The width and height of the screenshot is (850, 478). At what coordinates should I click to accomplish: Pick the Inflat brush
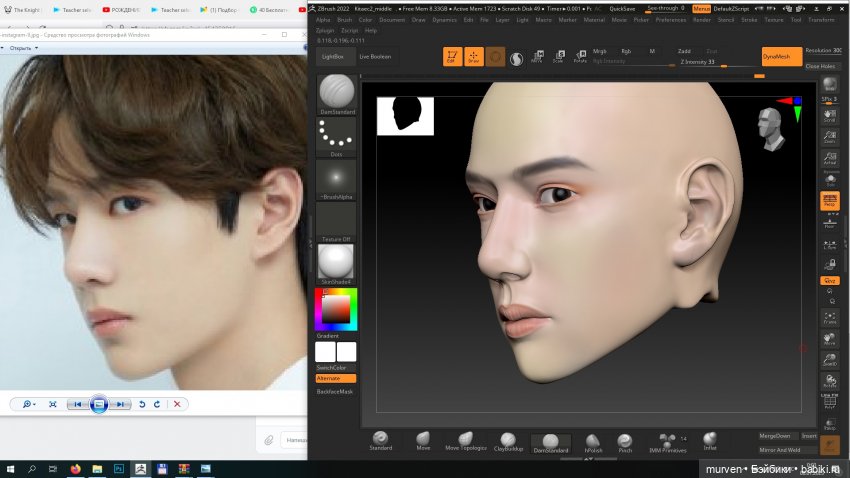pyautogui.click(x=710, y=441)
